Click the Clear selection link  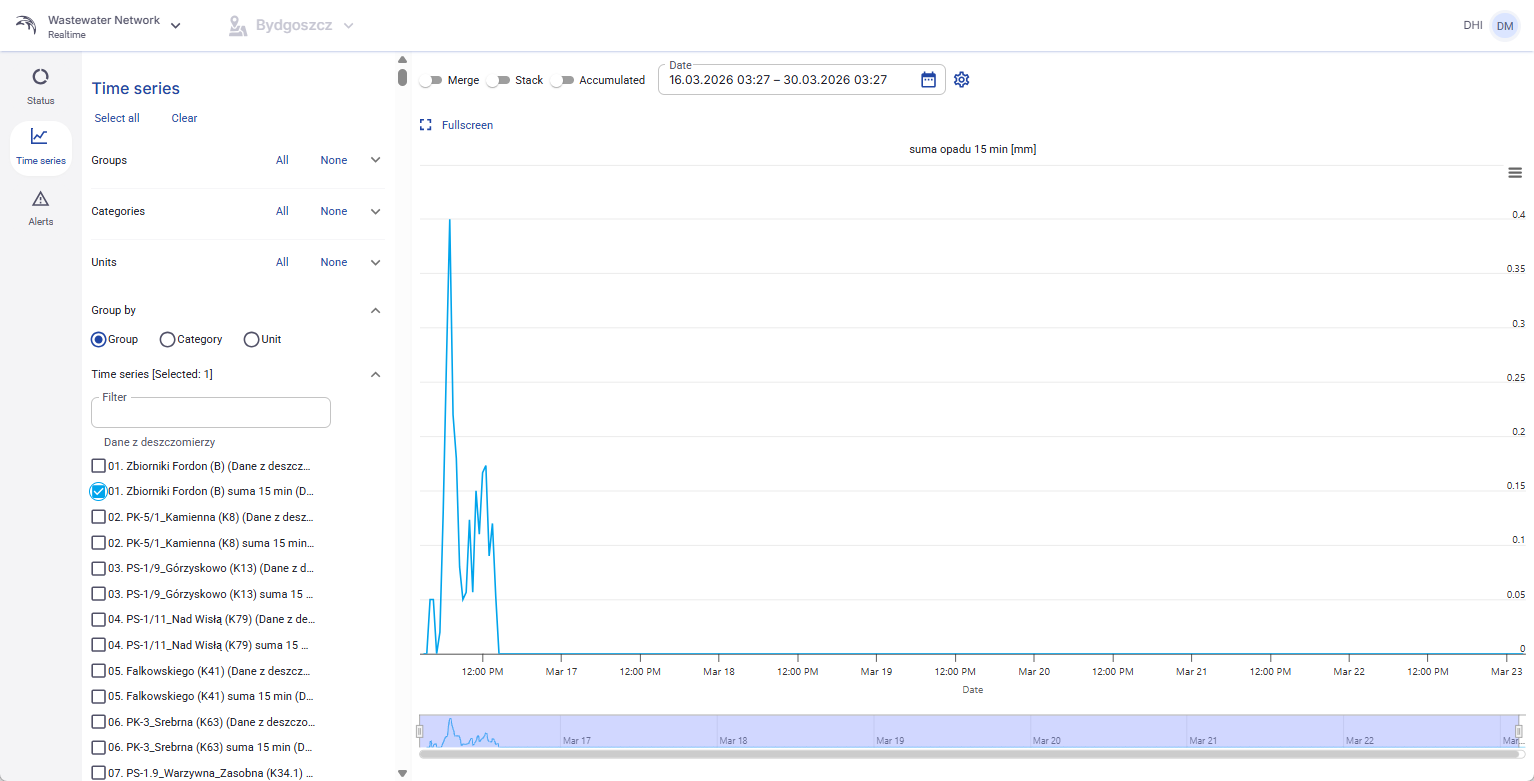click(184, 118)
